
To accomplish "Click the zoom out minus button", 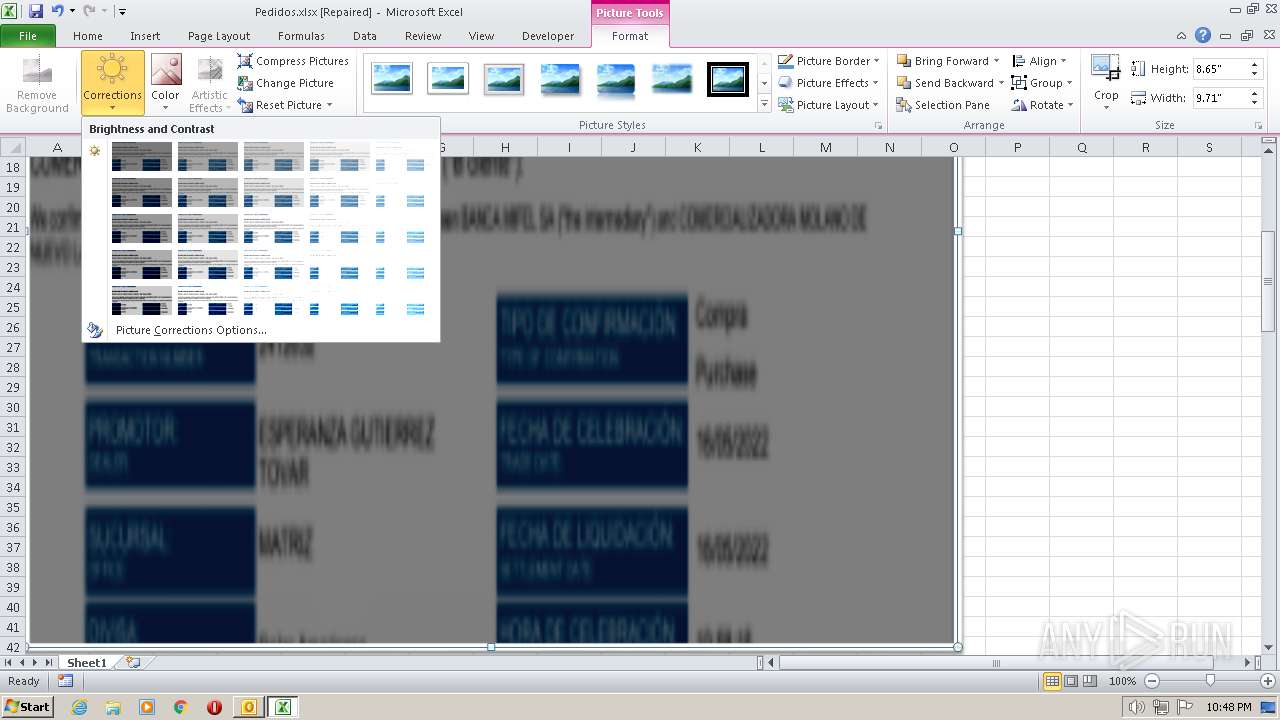I will point(1151,681).
